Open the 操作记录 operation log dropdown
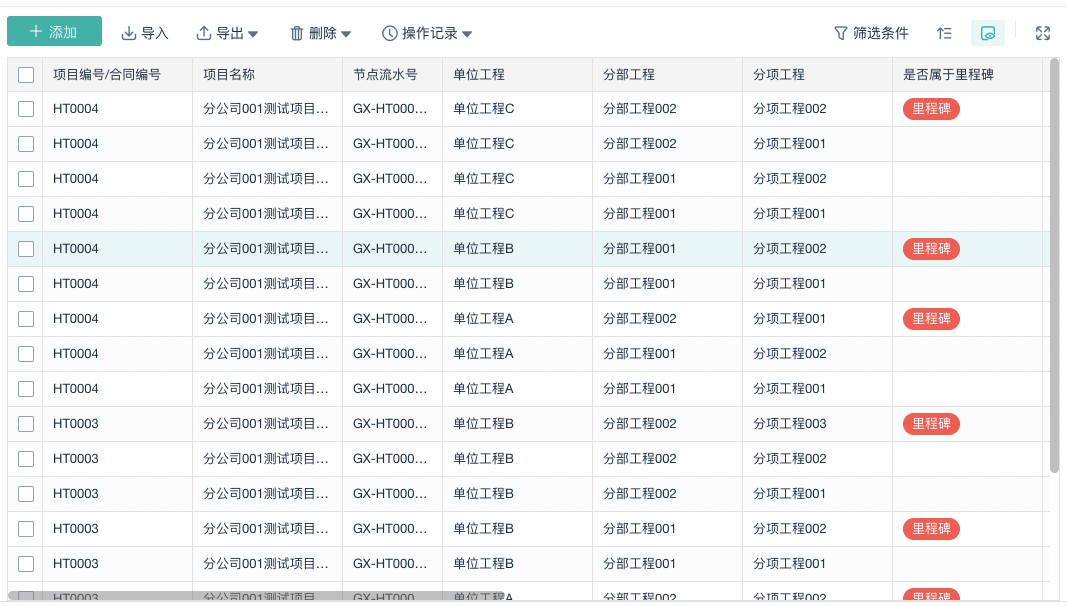 point(427,33)
